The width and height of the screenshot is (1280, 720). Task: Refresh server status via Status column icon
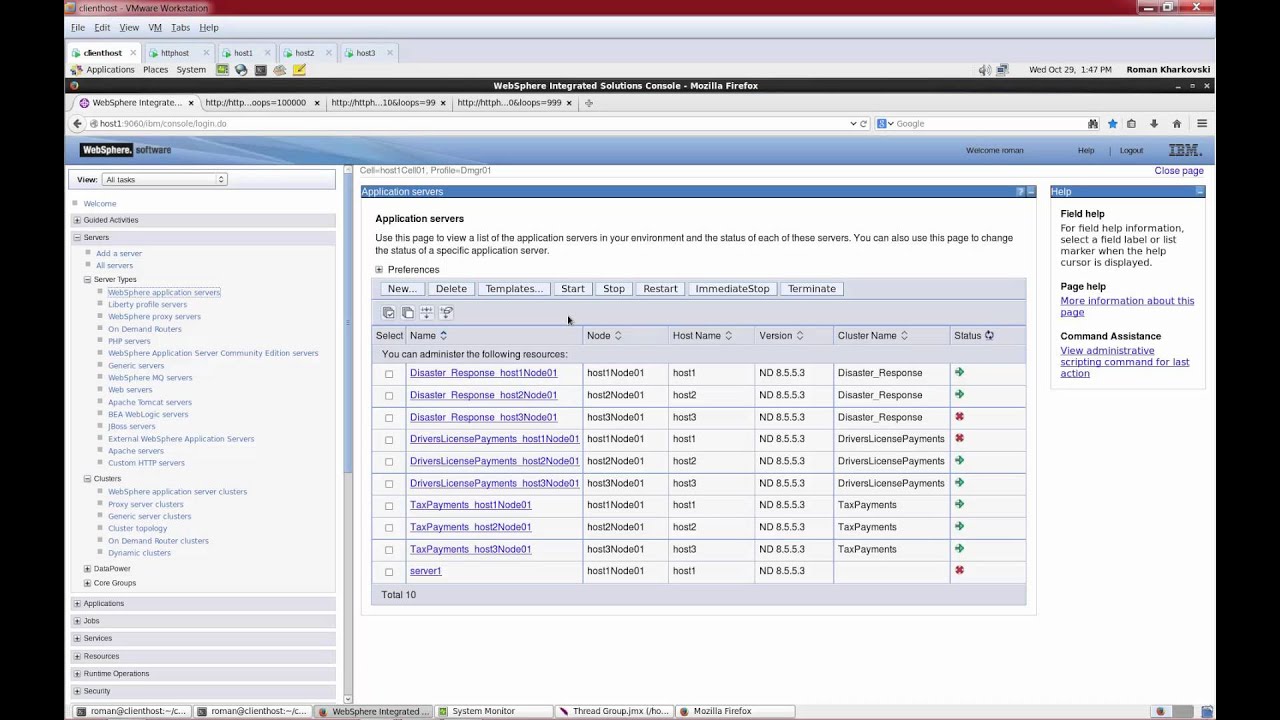click(989, 336)
